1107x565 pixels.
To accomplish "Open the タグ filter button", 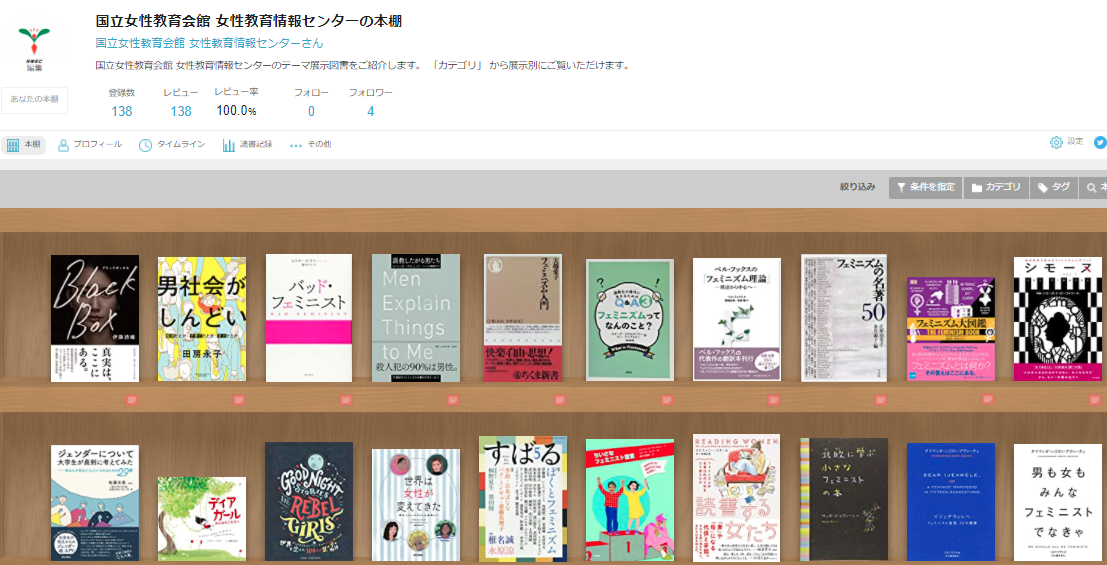I will pos(1053,188).
